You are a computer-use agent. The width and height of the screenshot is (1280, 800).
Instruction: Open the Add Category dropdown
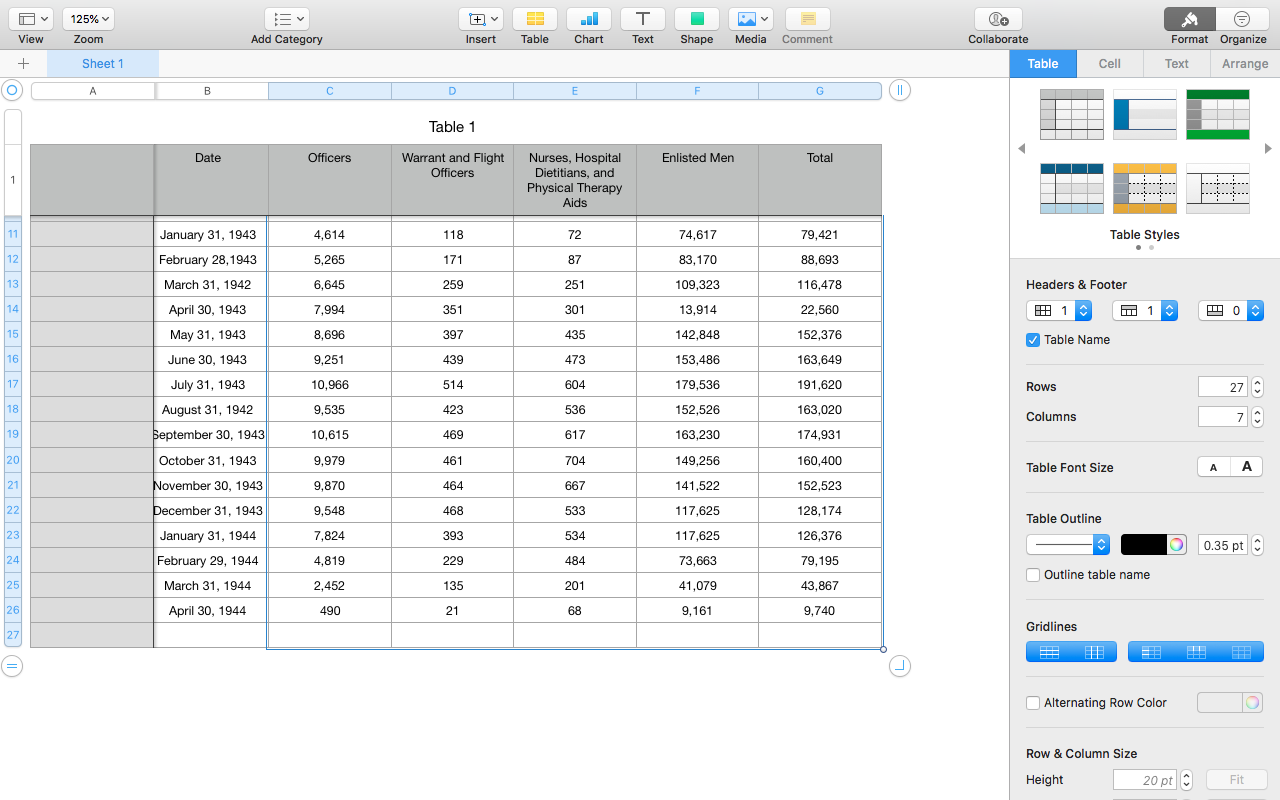[287, 19]
